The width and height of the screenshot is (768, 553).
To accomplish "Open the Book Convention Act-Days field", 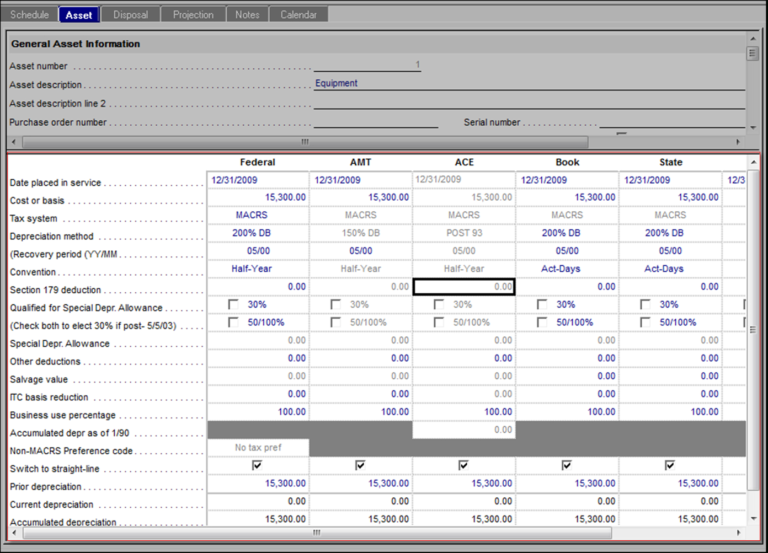I will pyautogui.click(x=566, y=269).
